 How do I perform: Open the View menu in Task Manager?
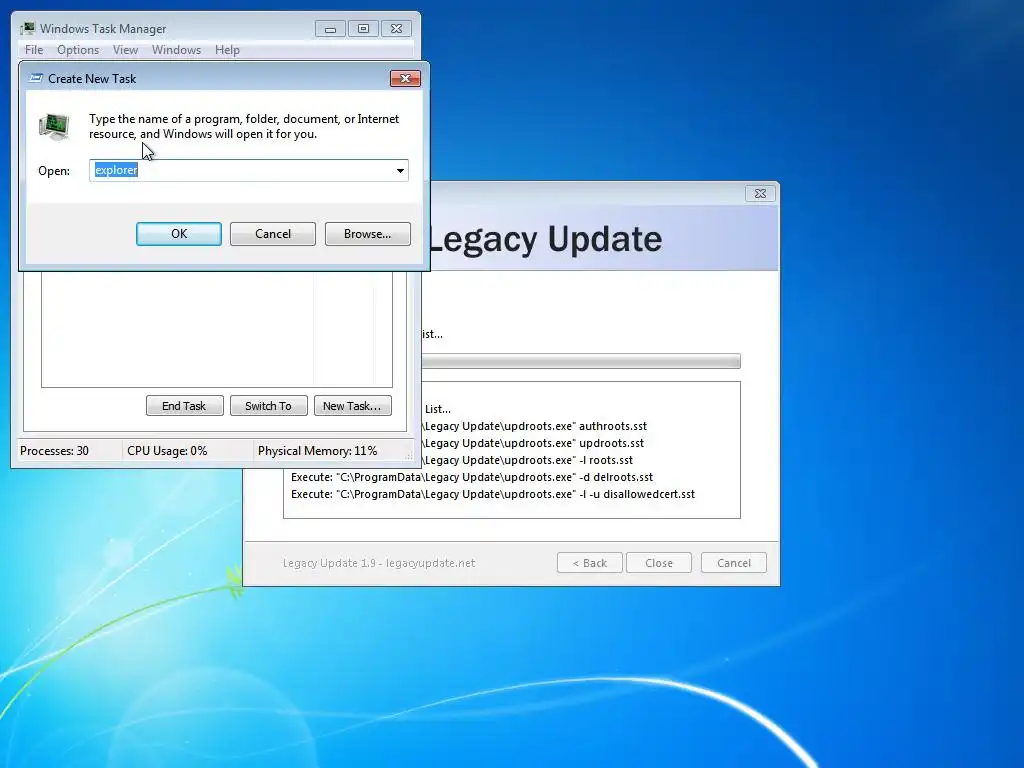pyautogui.click(x=125, y=50)
